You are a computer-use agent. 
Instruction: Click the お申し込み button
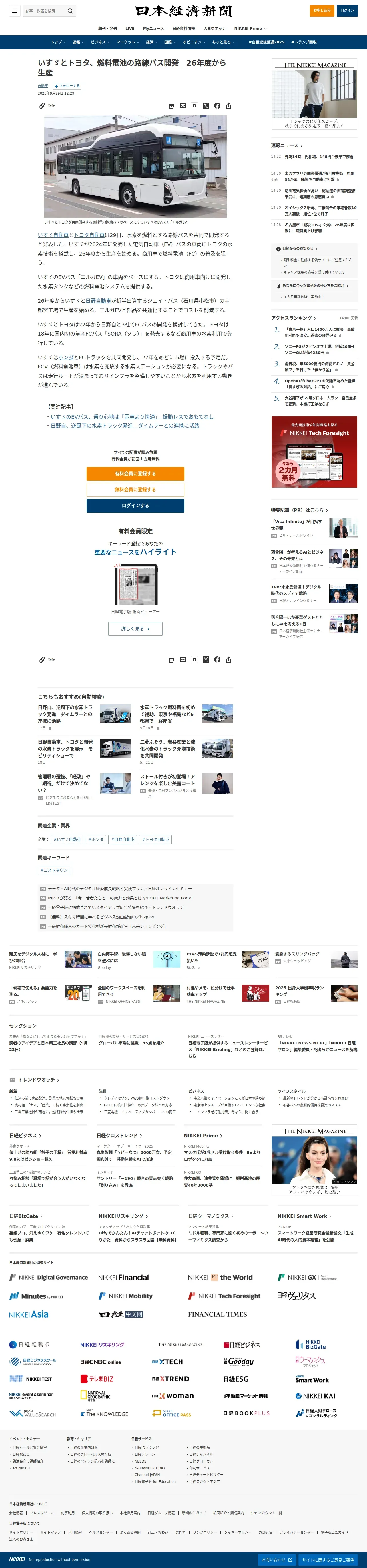[x=322, y=10]
